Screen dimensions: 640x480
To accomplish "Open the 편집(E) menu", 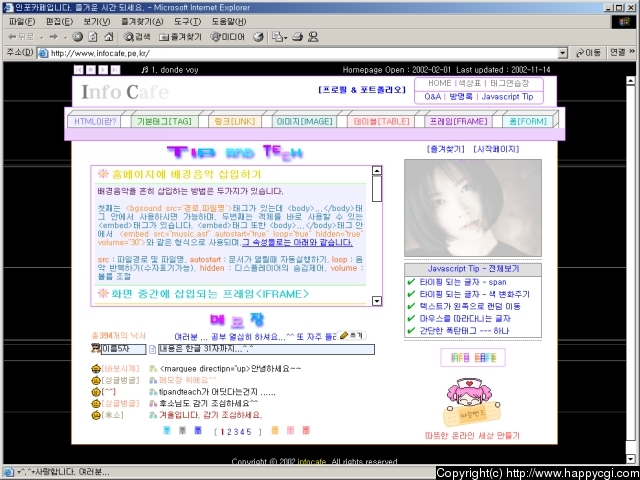I will click(x=59, y=22).
